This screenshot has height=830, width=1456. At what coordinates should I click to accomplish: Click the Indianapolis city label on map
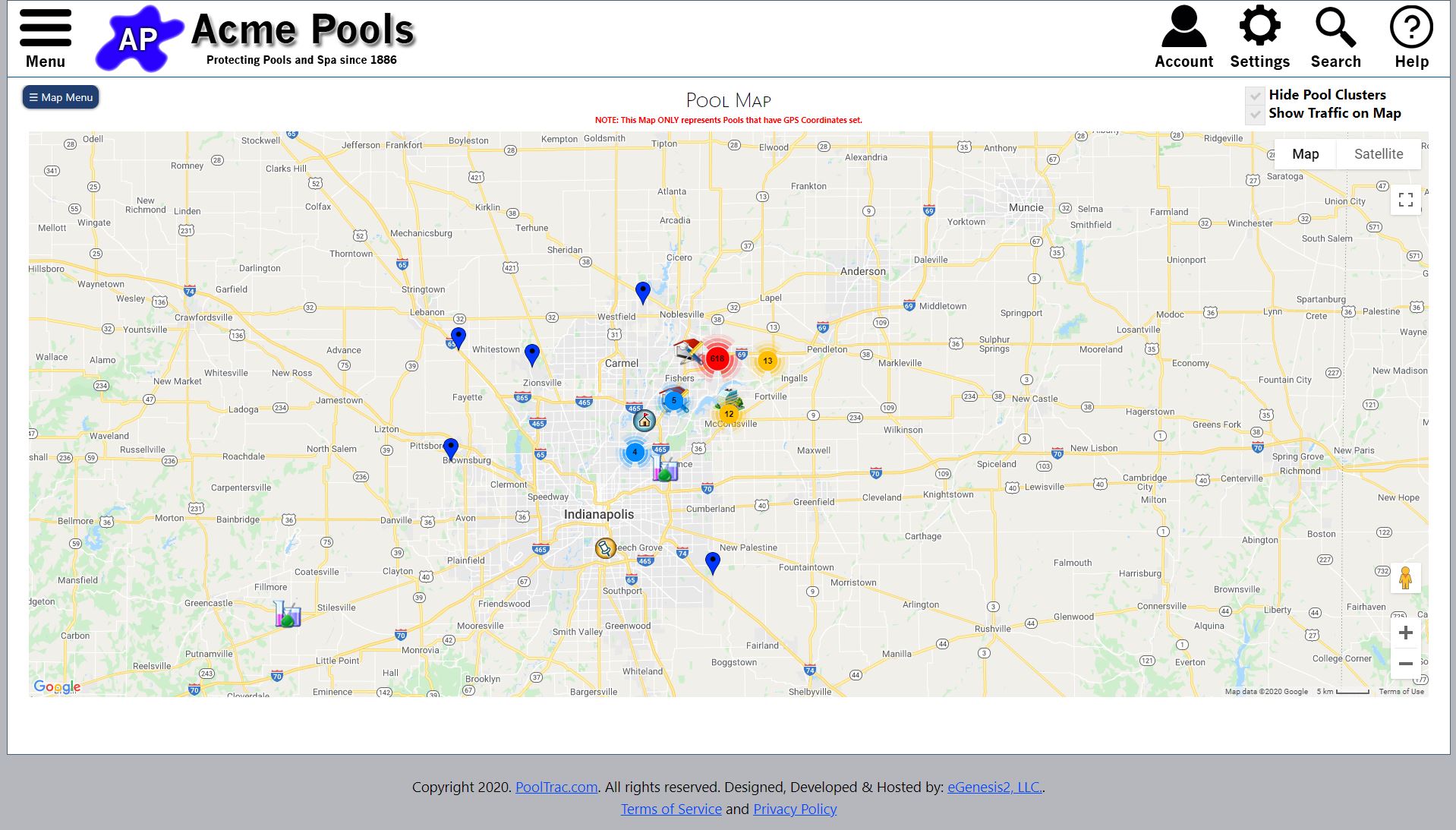(x=598, y=514)
